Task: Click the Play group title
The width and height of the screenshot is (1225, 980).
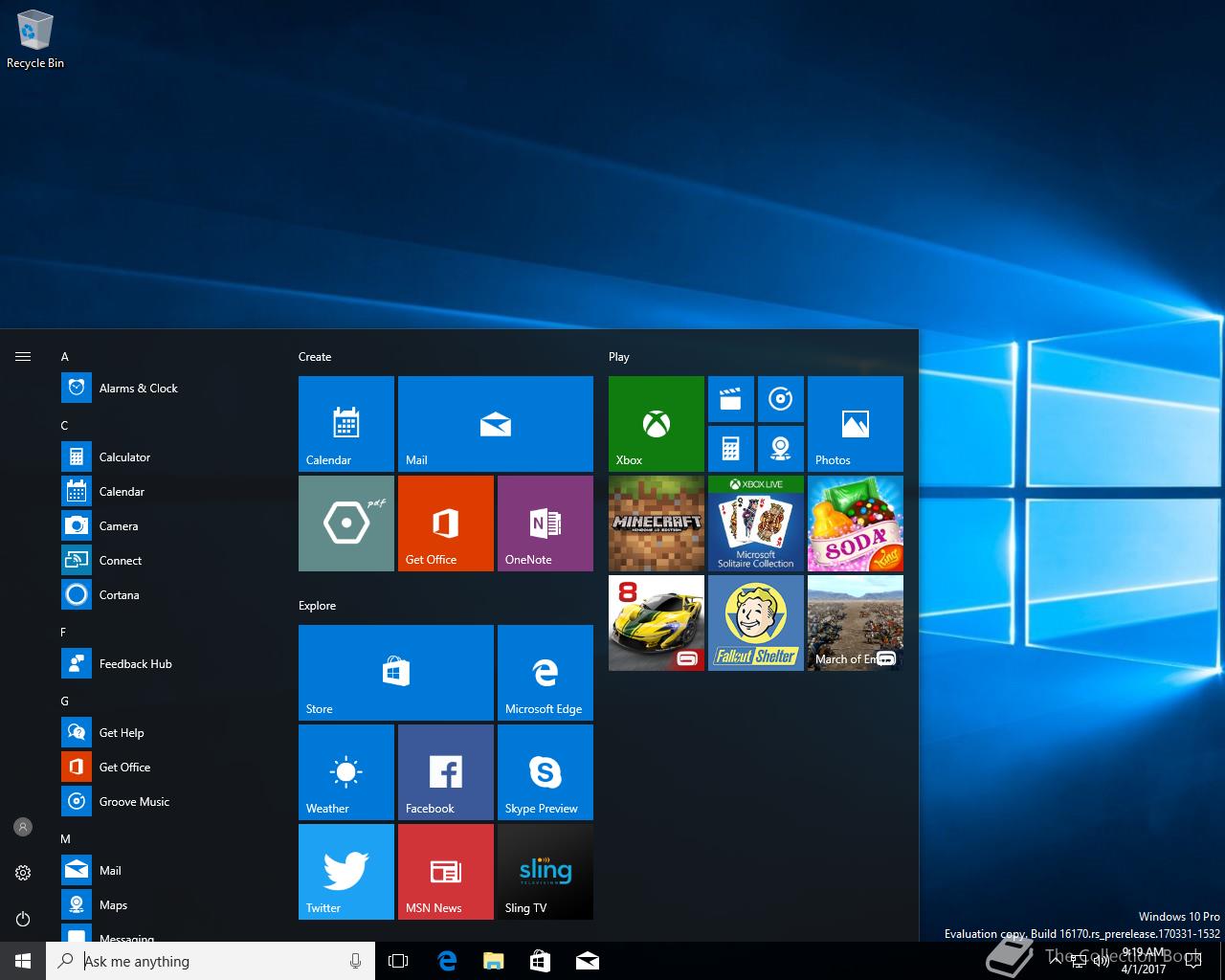Action: tap(619, 357)
